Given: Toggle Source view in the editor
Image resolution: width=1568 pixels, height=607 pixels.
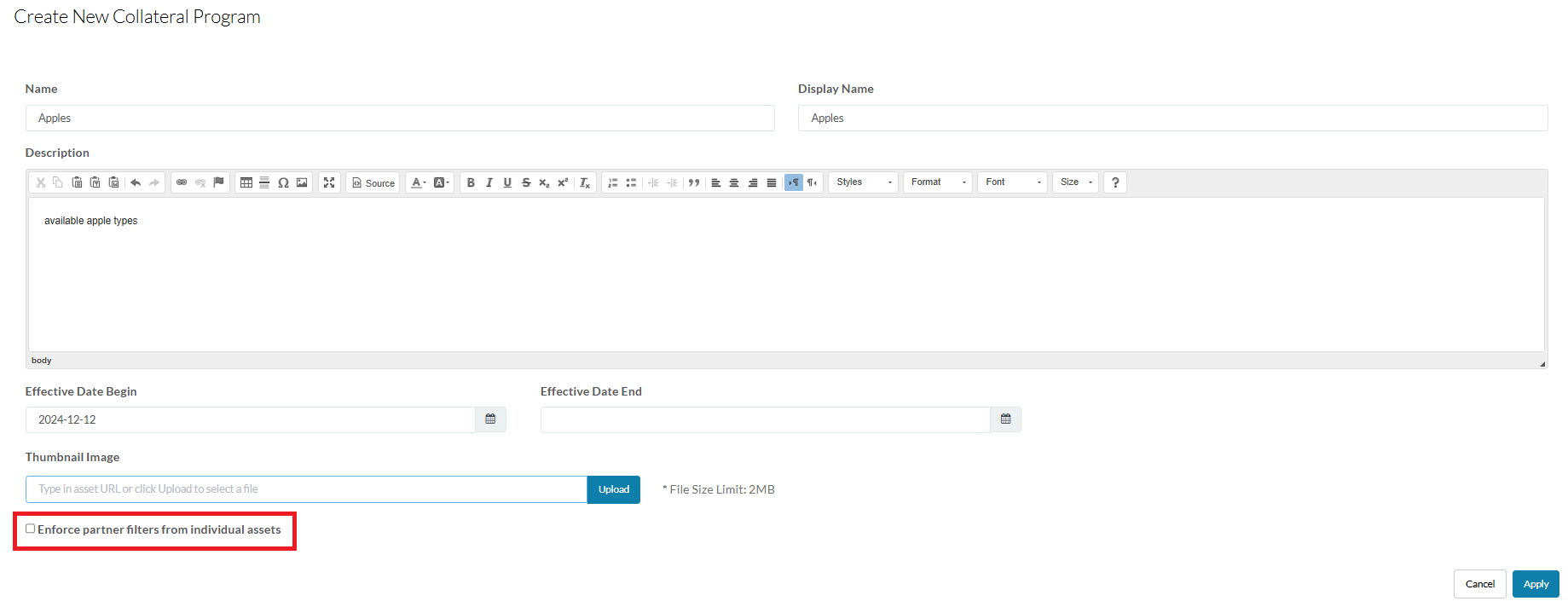Looking at the screenshot, I should (x=373, y=182).
